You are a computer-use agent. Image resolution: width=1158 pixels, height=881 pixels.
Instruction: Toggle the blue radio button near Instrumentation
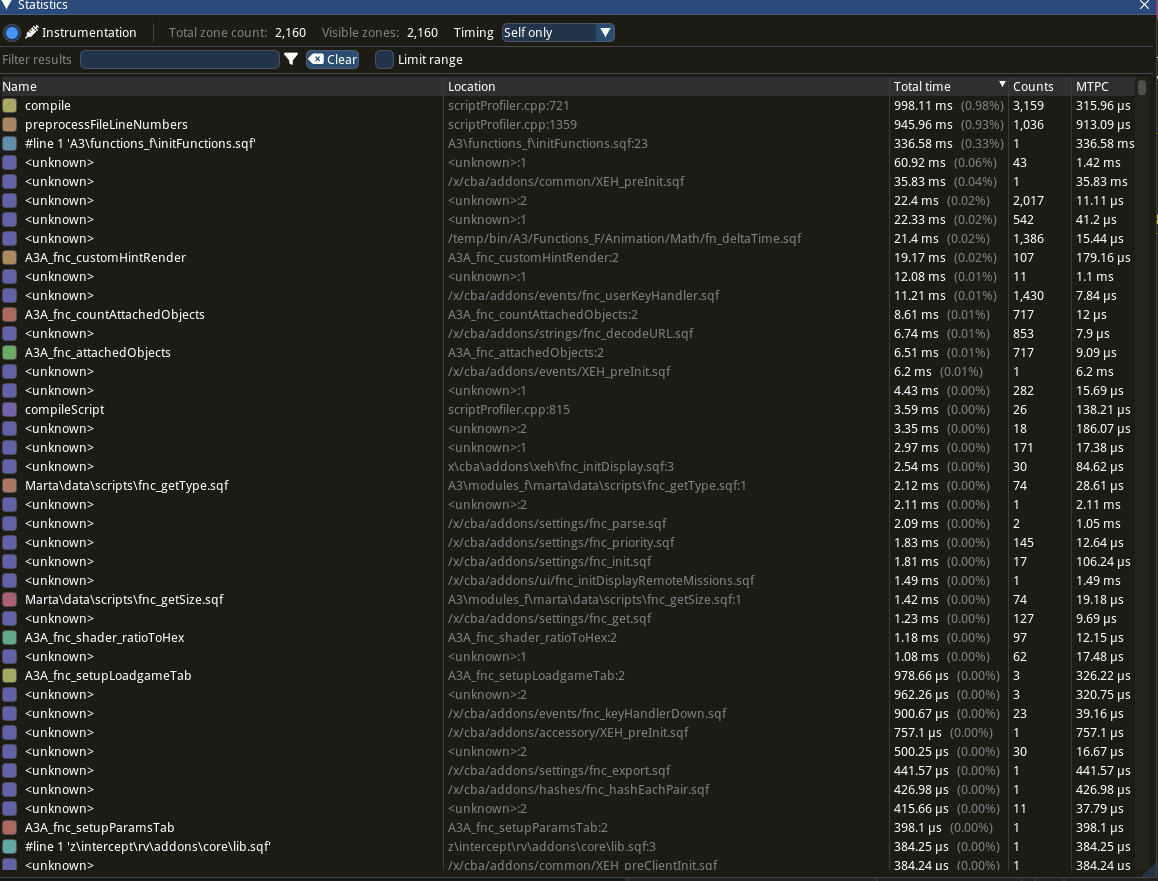point(12,31)
